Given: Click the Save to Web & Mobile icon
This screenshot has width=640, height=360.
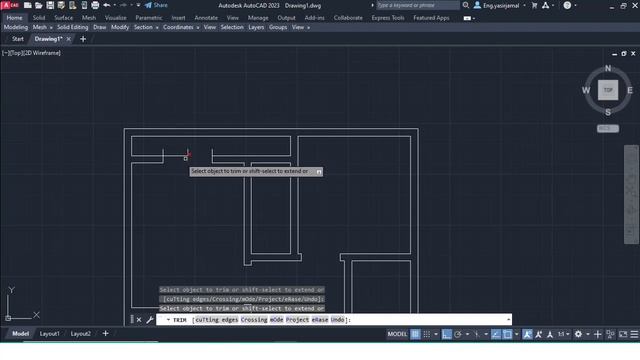Looking at the screenshot, I should [84, 5].
